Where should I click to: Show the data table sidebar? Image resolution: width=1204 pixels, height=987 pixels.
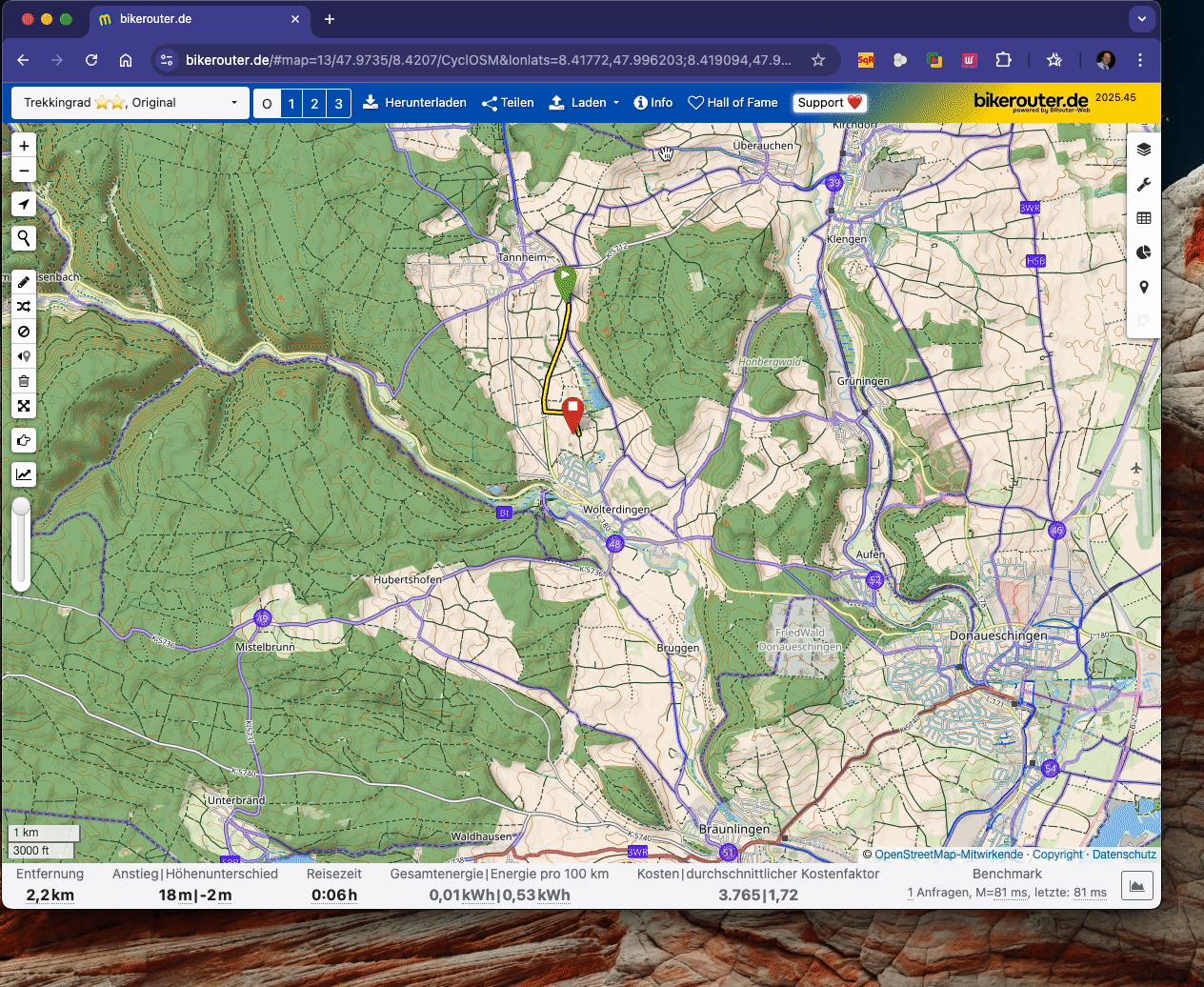point(1144,218)
